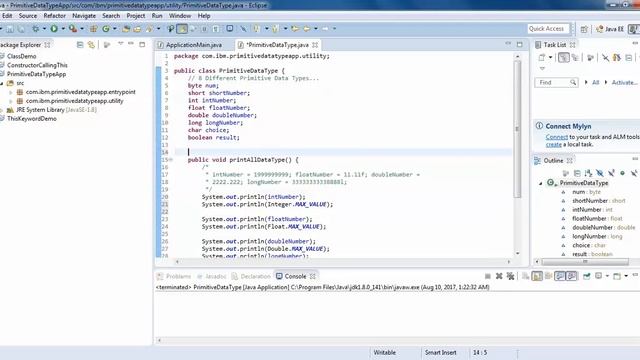Collapse the printAllDataType method fold marker
Image resolution: width=640 pixels, height=360 pixels.
click(x=171, y=160)
